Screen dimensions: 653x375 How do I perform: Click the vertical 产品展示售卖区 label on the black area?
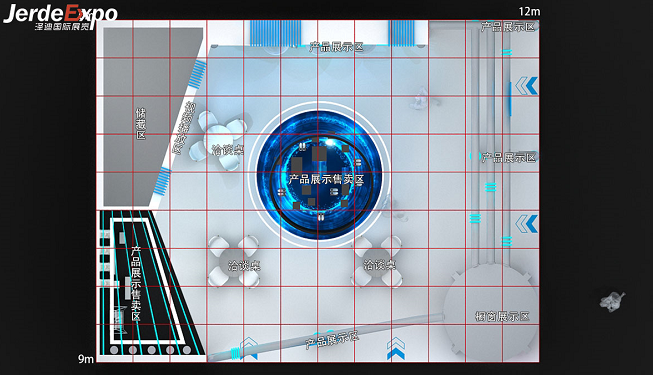click(136, 283)
